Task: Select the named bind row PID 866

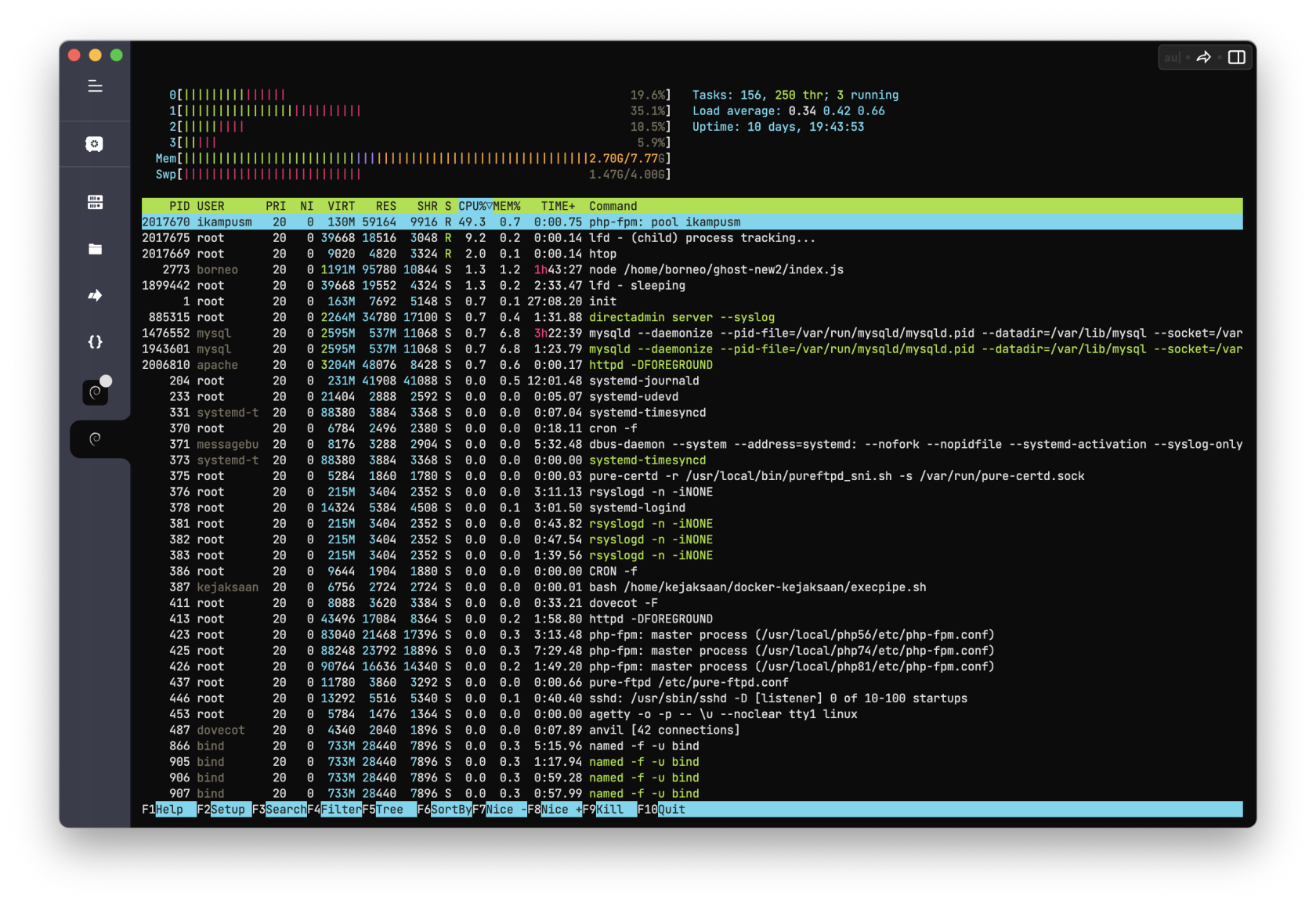Action: tap(692, 746)
